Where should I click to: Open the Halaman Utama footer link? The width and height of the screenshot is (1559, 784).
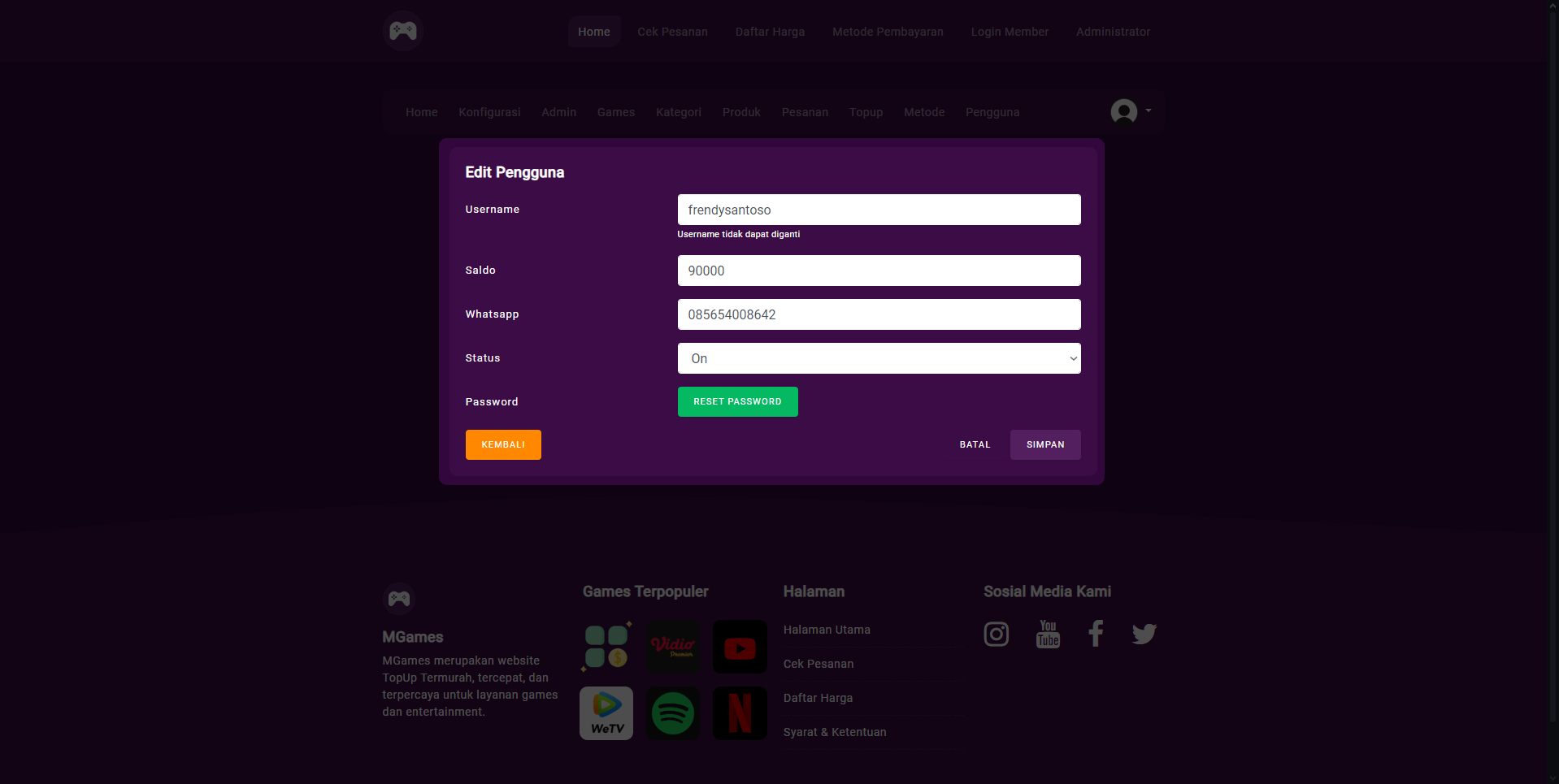[827, 630]
